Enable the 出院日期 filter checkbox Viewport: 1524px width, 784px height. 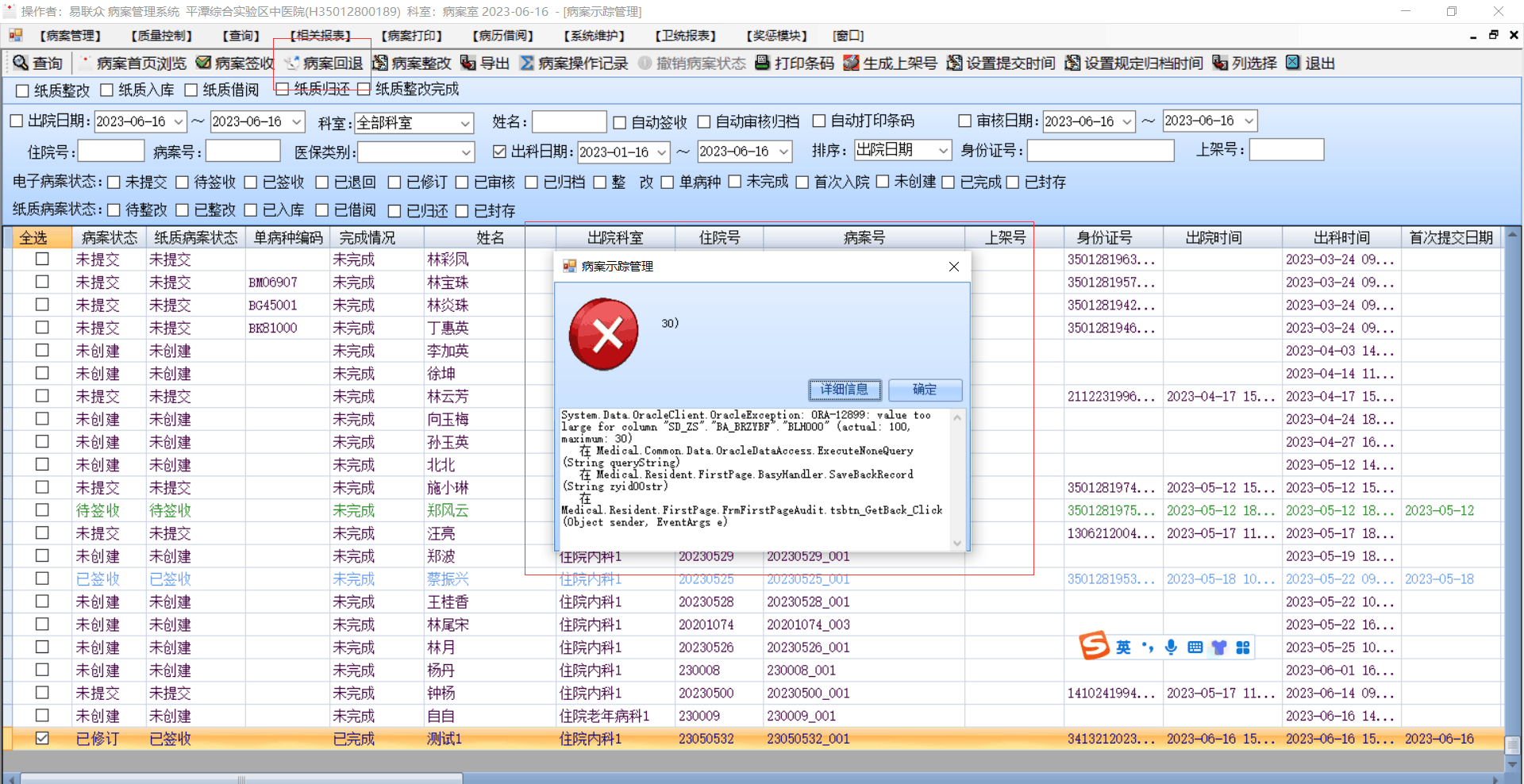click(x=16, y=121)
